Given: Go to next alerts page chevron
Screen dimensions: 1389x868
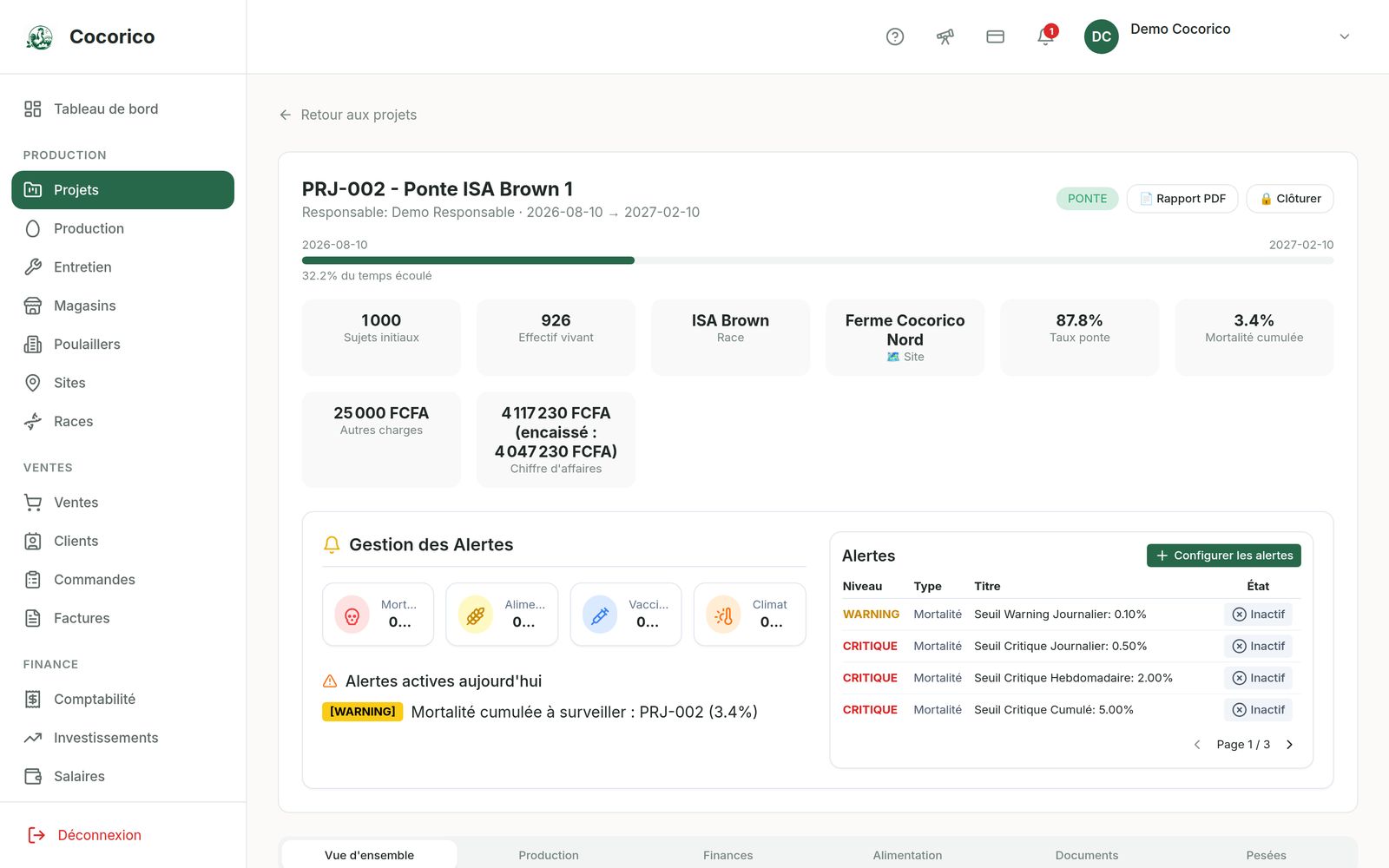Looking at the screenshot, I should coord(1289,745).
